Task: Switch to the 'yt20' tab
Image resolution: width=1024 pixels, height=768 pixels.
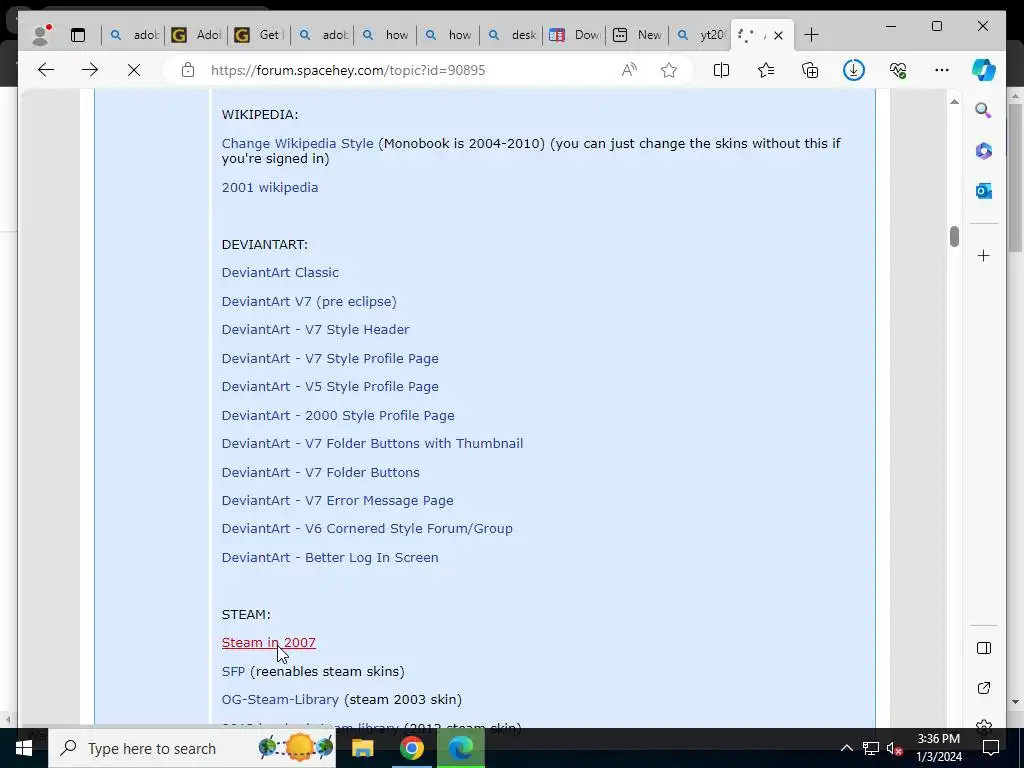Action: 700,35
